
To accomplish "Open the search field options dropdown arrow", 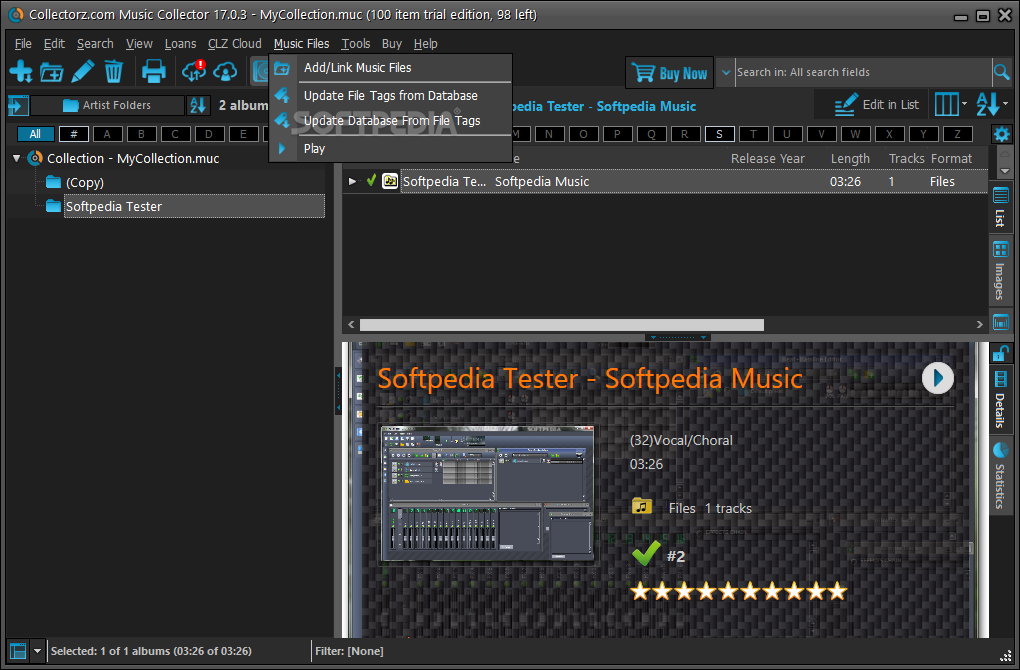I will (x=726, y=72).
